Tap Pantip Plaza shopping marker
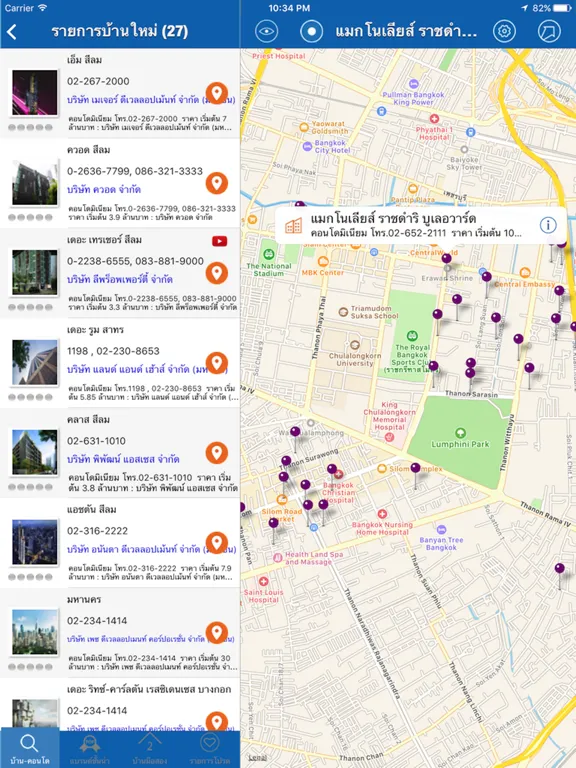 click(x=413, y=189)
